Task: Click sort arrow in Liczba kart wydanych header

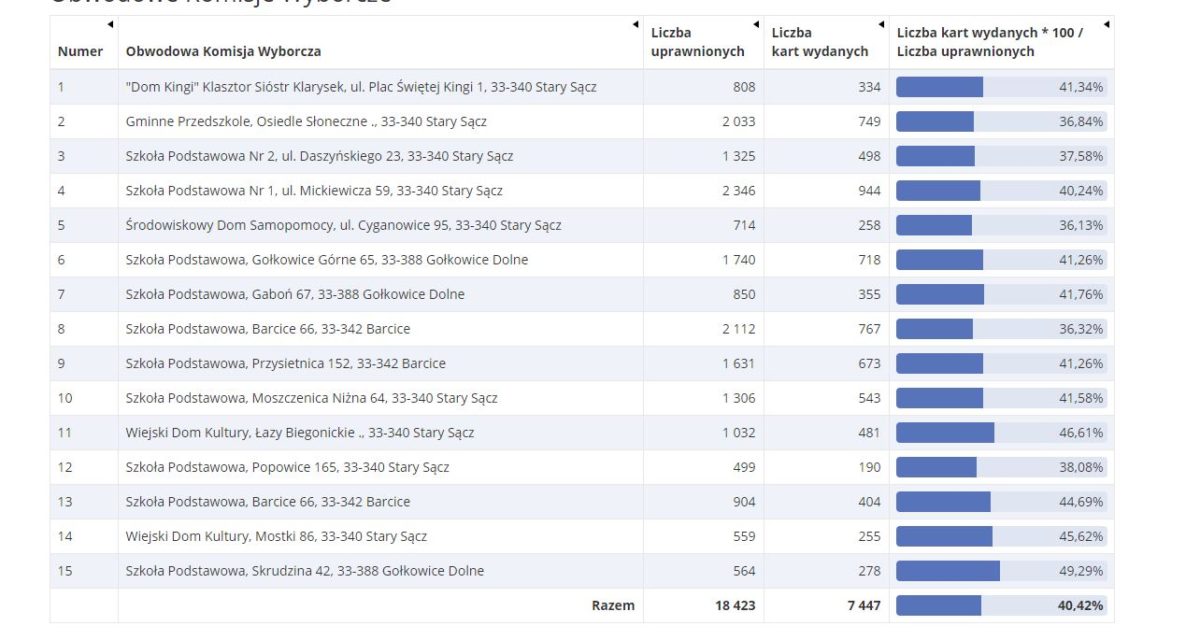Action: point(881,25)
